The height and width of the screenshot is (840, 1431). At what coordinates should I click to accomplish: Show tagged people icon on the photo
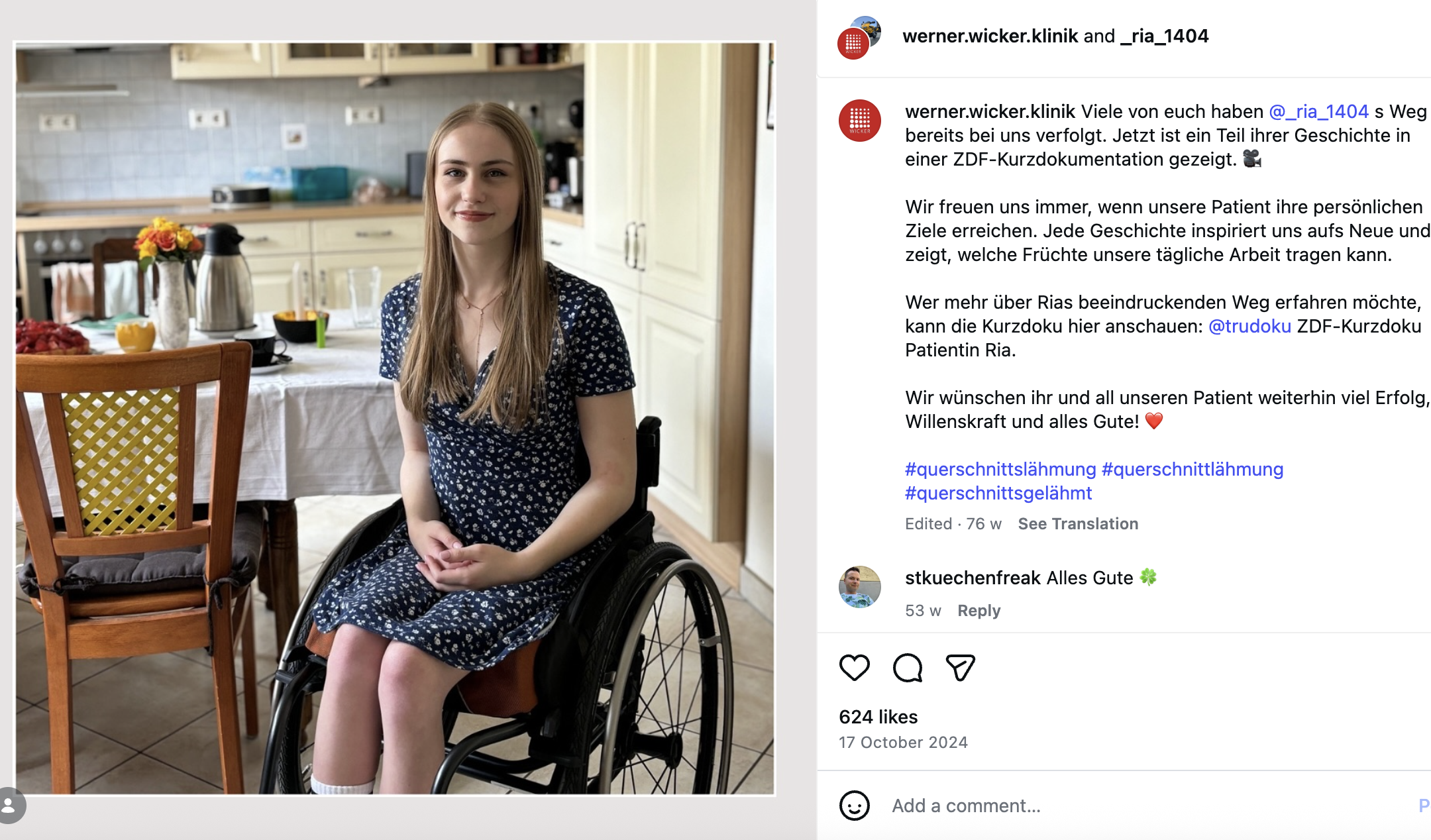click(9, 806)
